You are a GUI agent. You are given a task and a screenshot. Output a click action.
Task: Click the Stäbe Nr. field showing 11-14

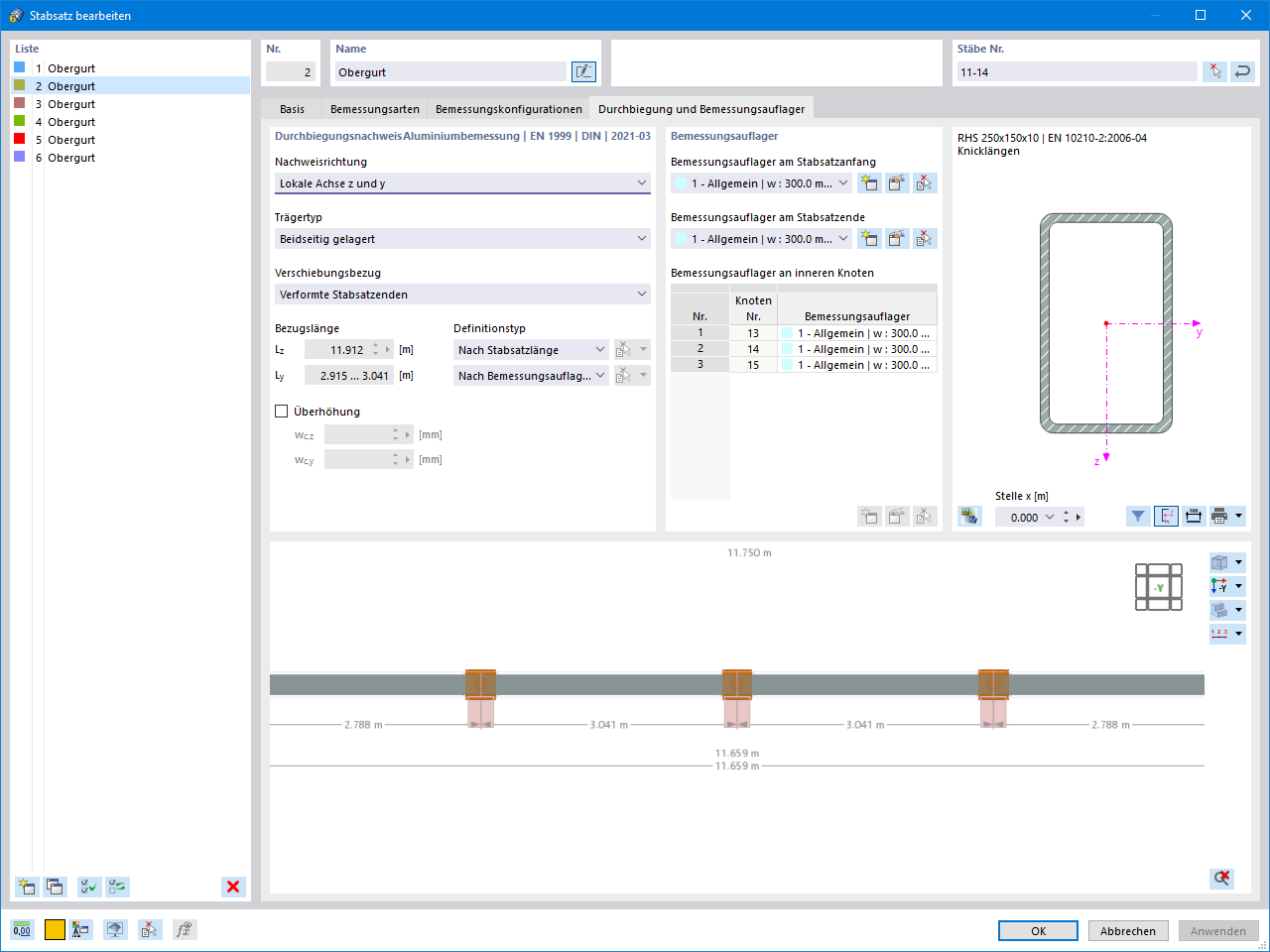1078,71
